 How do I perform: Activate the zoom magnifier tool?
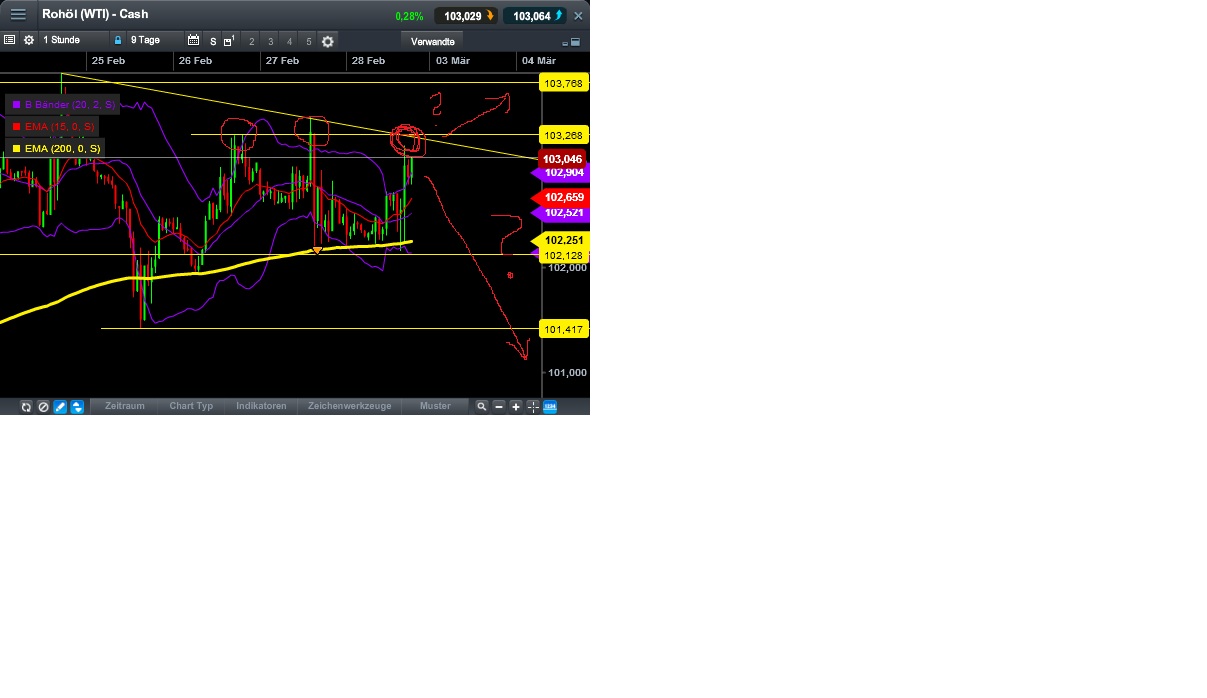coord(481,406)
